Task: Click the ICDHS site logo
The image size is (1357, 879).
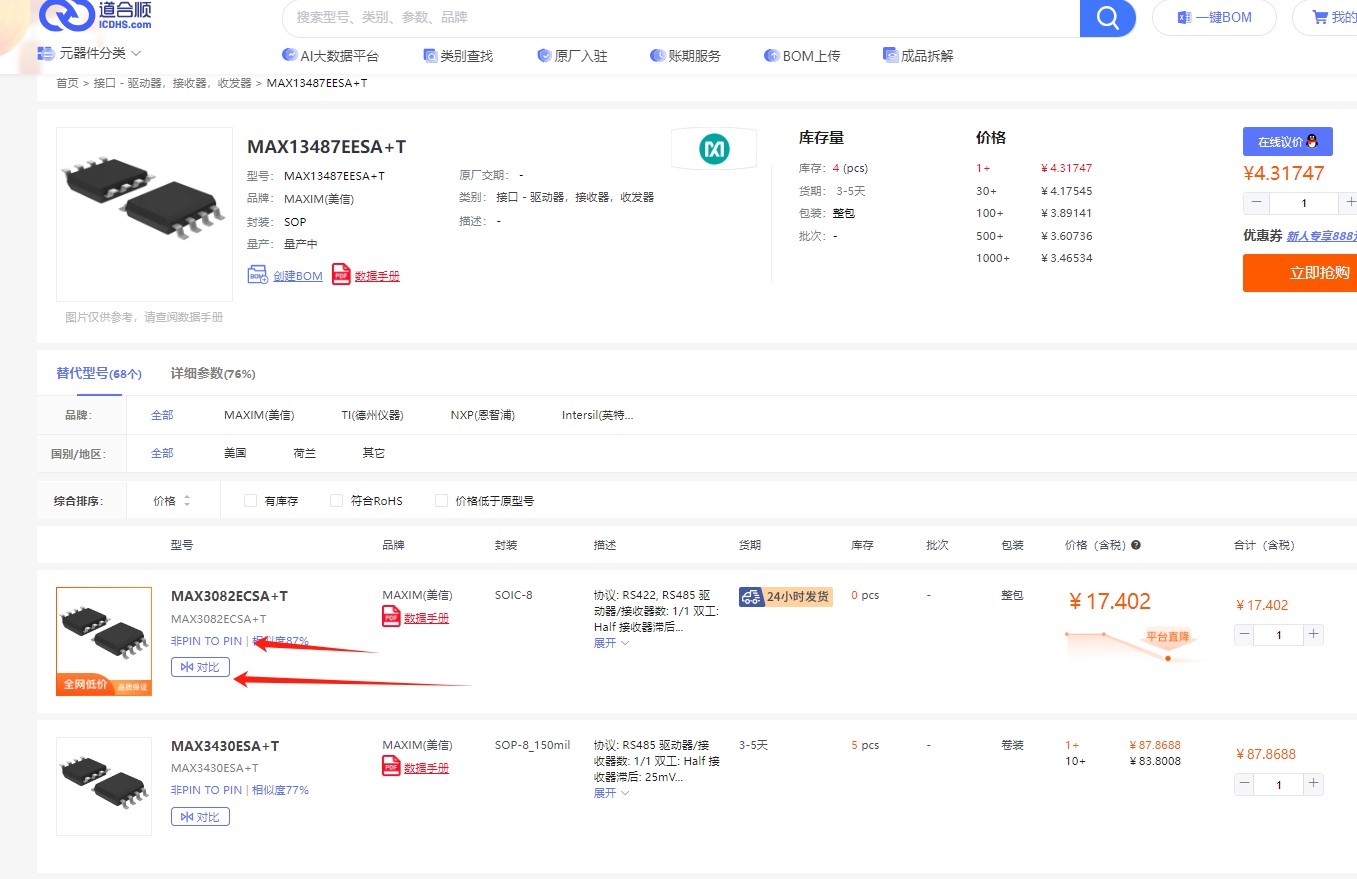Action: (96, 17)
